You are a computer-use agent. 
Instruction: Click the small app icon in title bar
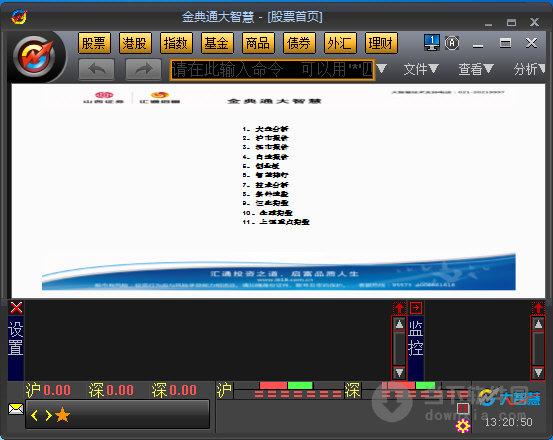pos(19,16)
